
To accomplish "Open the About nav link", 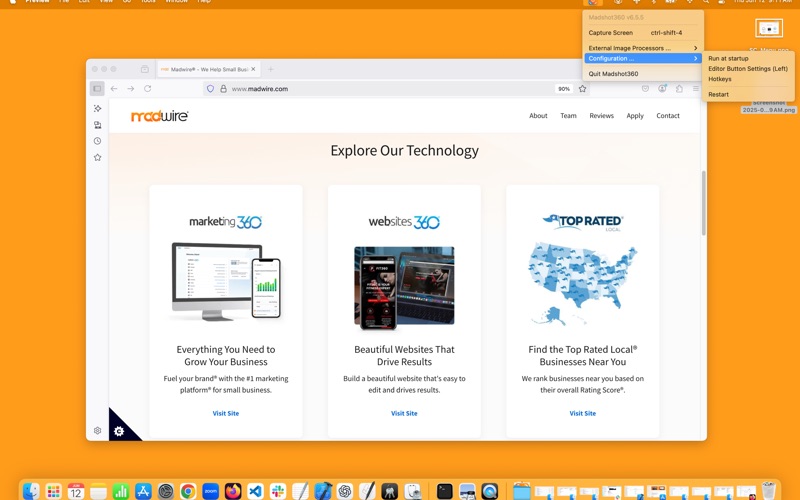I will pos(538,116).
